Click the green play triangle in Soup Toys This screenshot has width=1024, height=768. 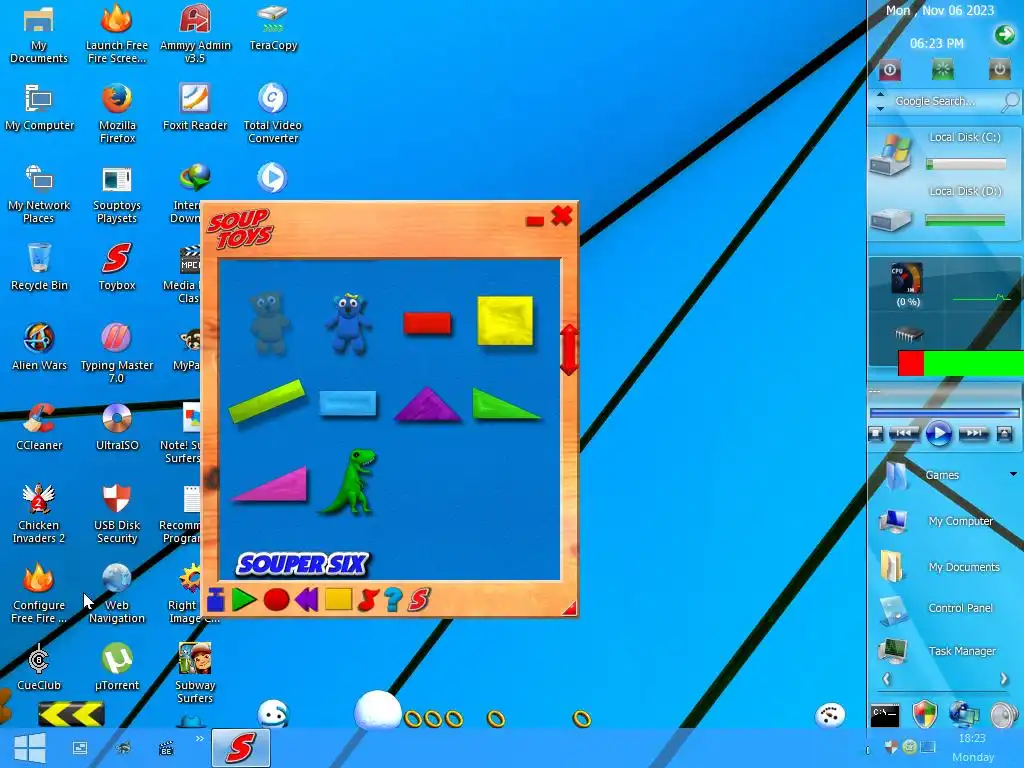pos(243,600)
